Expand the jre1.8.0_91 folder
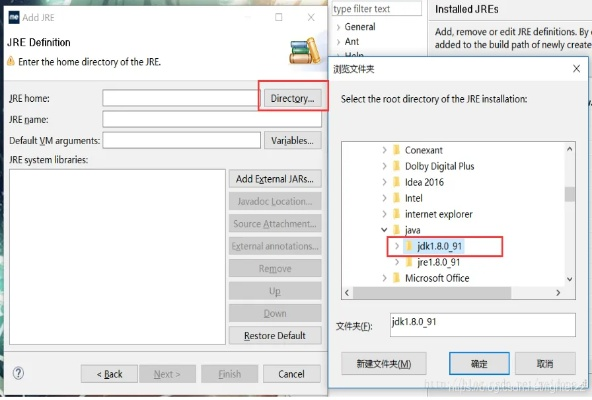Image resolution: width=592 pixels, height=400 pixels. point(396,262)
